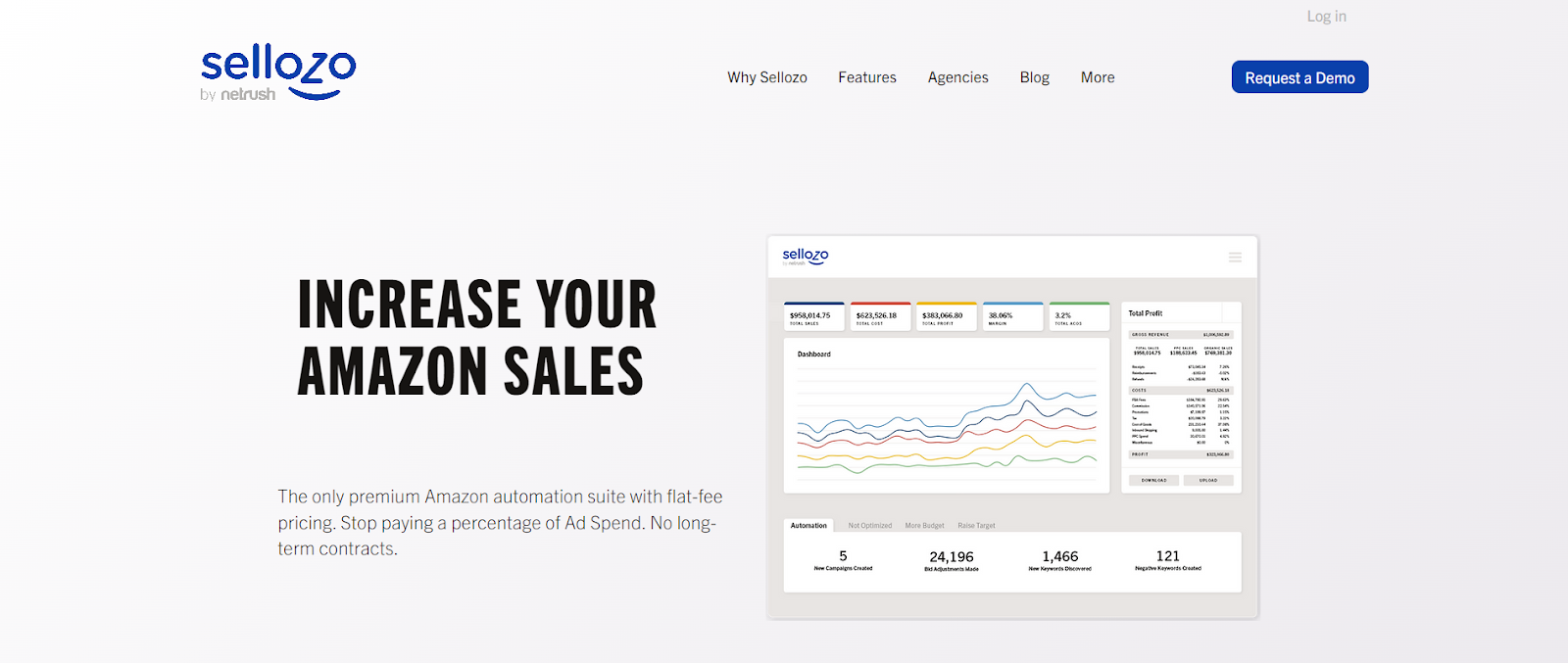Switch to the Not Optimized tab
The width and height of the screenshot is (1568, 663).
coord(870,526)
